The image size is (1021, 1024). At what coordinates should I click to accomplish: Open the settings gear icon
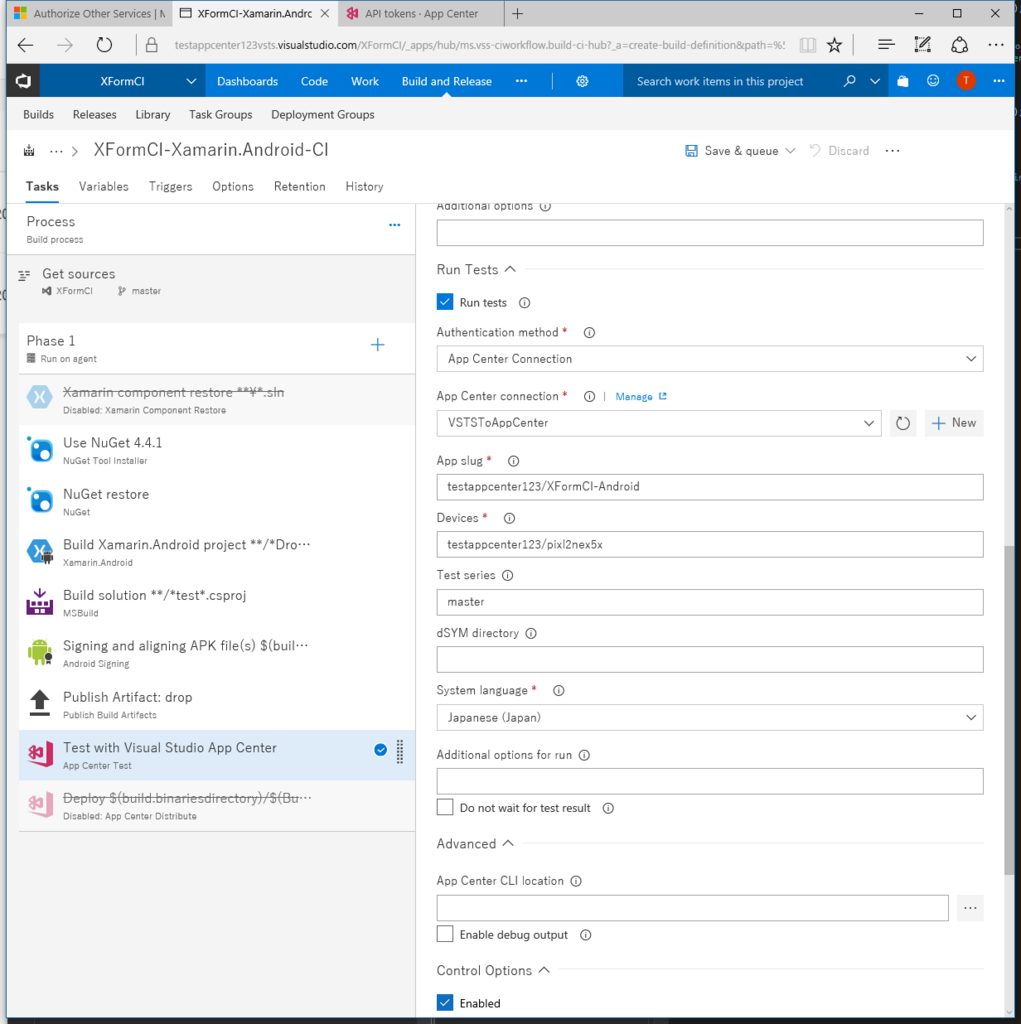tap(582, 81)
